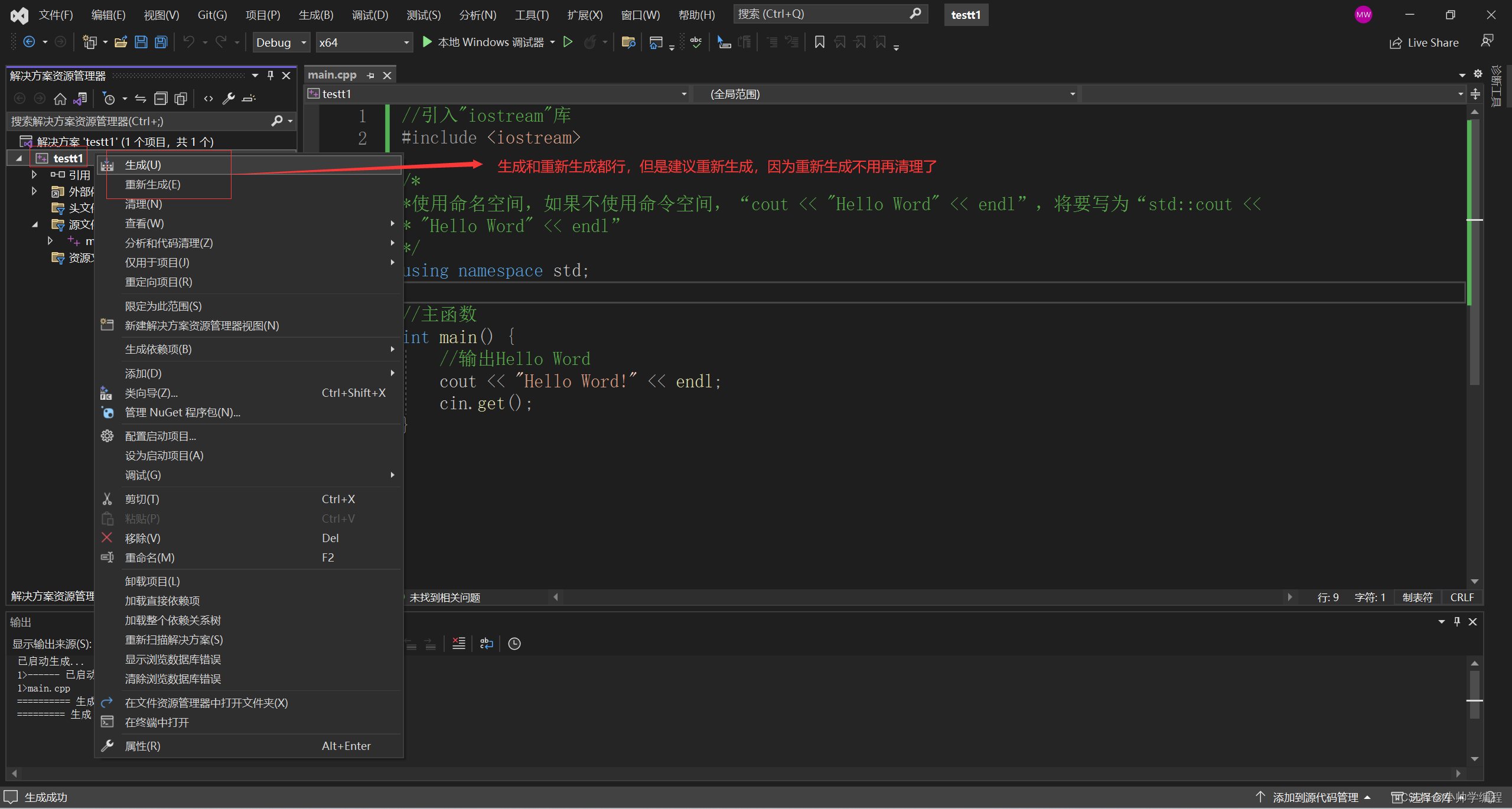Choose 重命名(M) in the context menu
The height and width of the screenshot is (809, 1512).
249,557
